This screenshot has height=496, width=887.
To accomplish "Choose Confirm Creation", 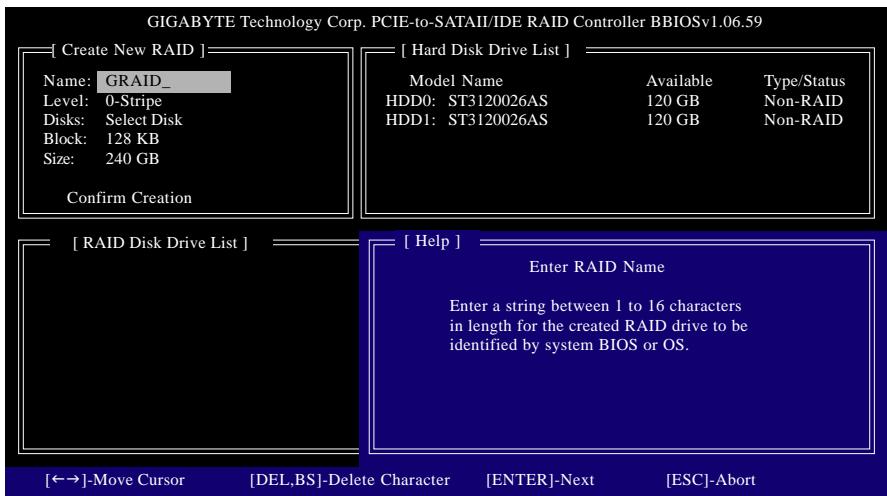I will 129,198.
